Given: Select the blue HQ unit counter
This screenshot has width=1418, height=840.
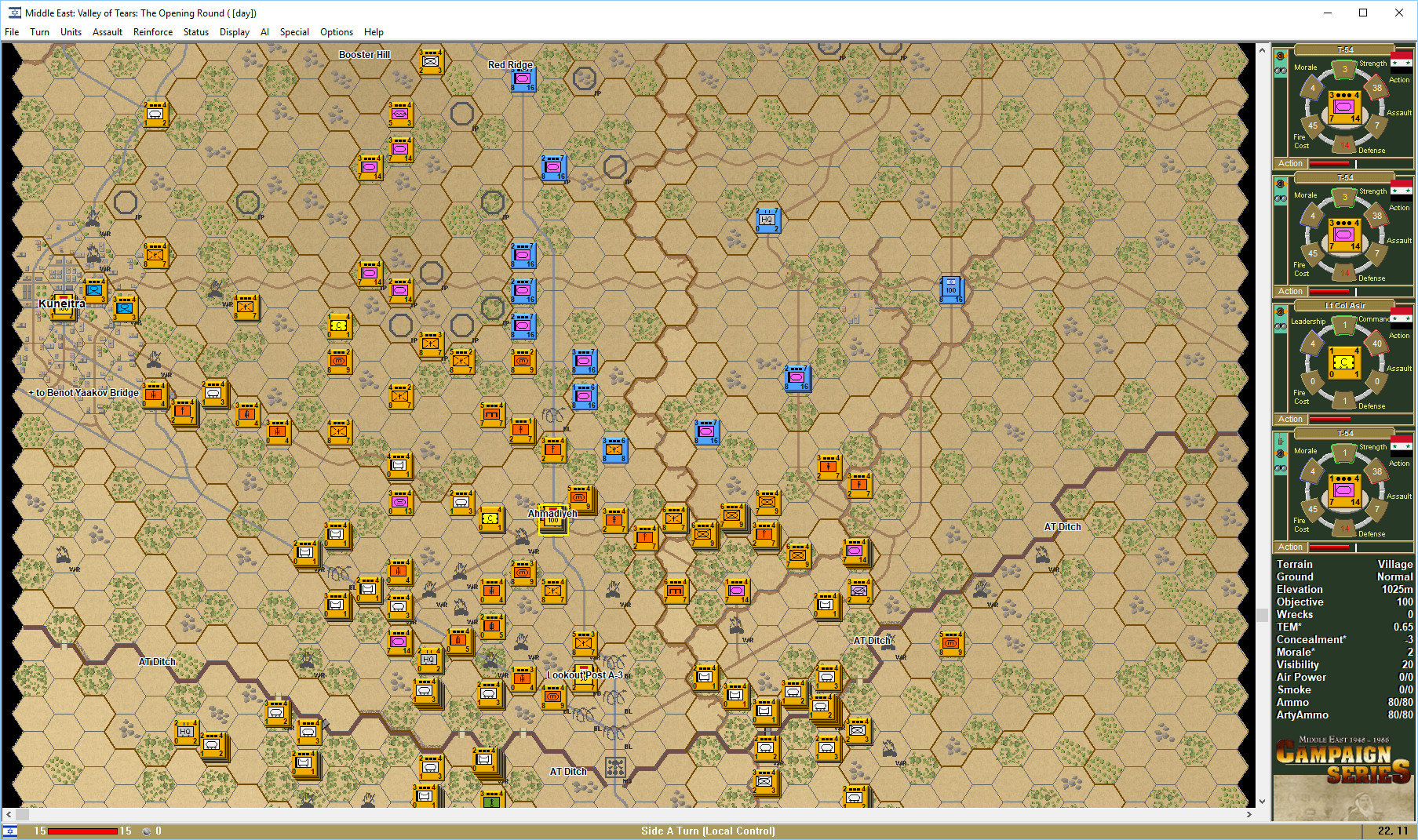Looking at the screenshot, I should point(767,220).
